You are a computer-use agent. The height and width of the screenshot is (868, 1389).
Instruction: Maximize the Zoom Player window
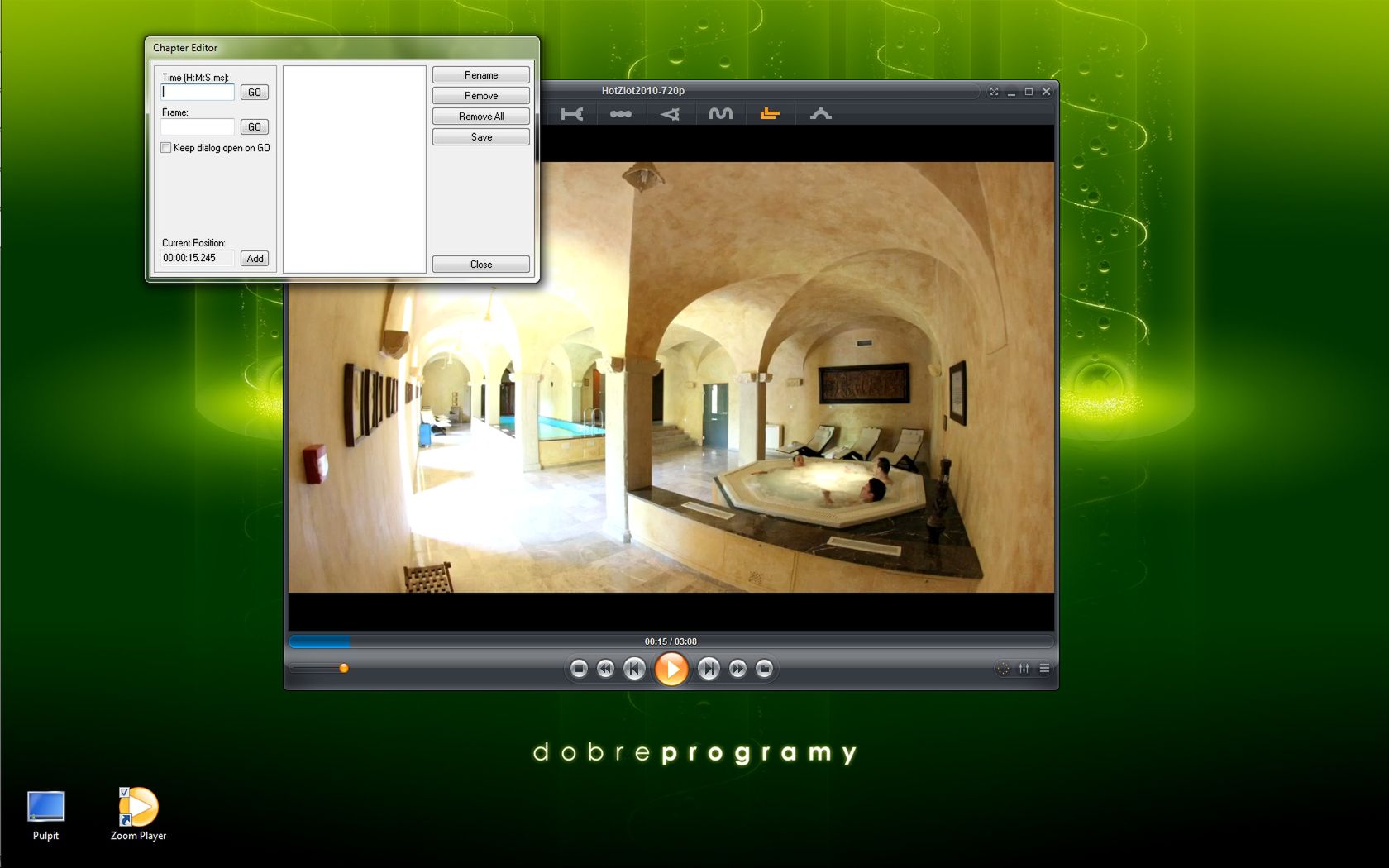1029,92
